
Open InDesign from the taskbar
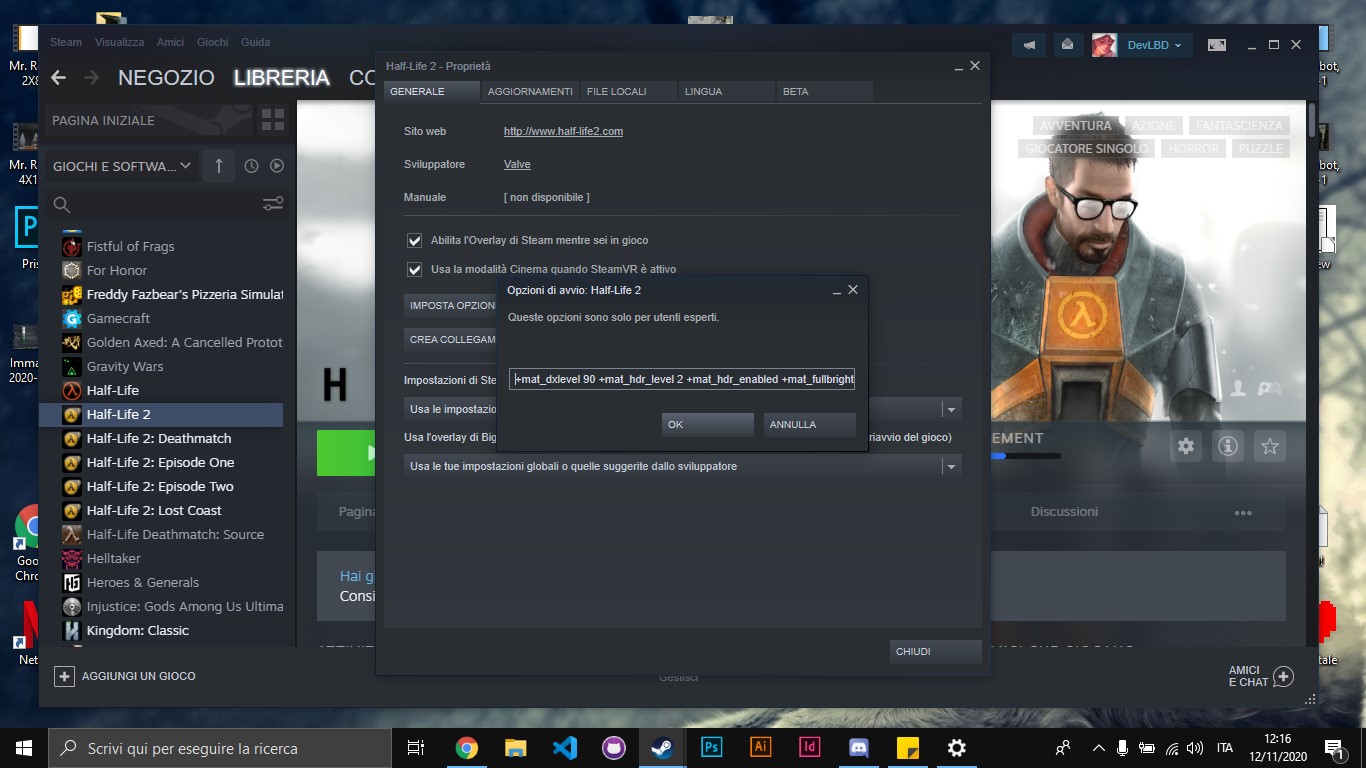pyautogui.click(x=810, y=747)
